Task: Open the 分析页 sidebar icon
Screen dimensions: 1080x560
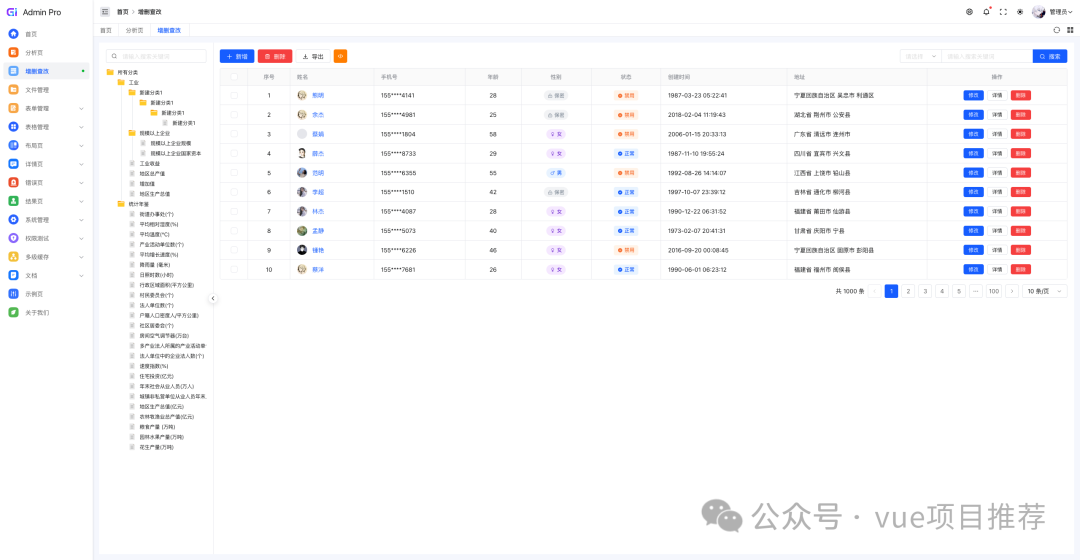Action: [x=13, y=52]
